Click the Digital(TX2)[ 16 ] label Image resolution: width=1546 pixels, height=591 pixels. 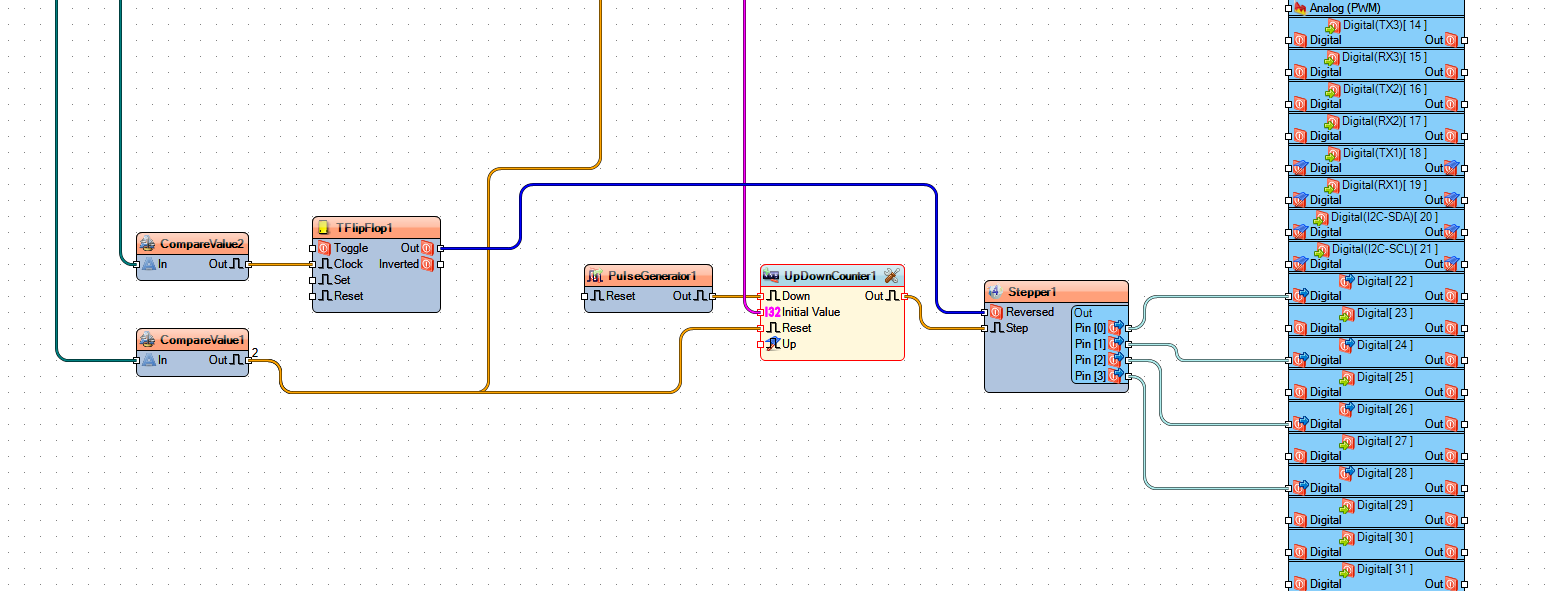tap(1384, 89)
